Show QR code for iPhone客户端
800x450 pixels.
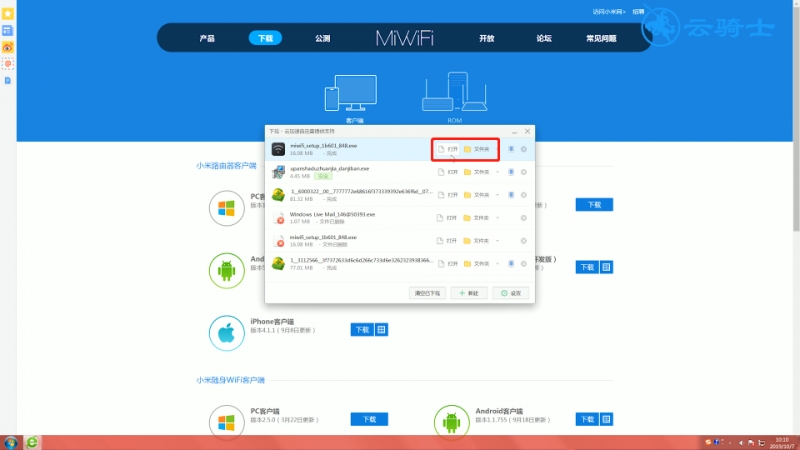tap(381, 330)
